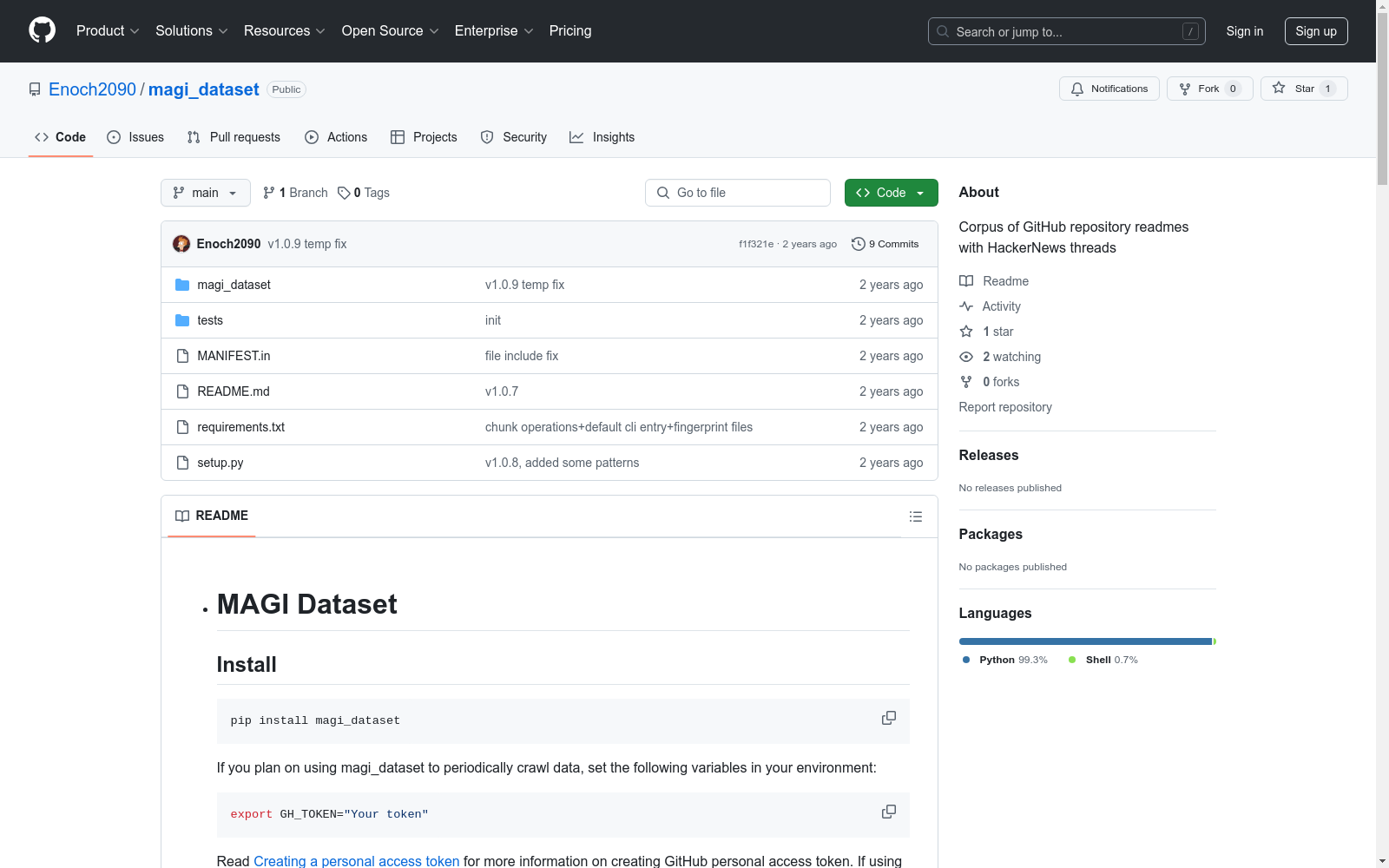Open the Enoch2090 owner link

[93, 89]
